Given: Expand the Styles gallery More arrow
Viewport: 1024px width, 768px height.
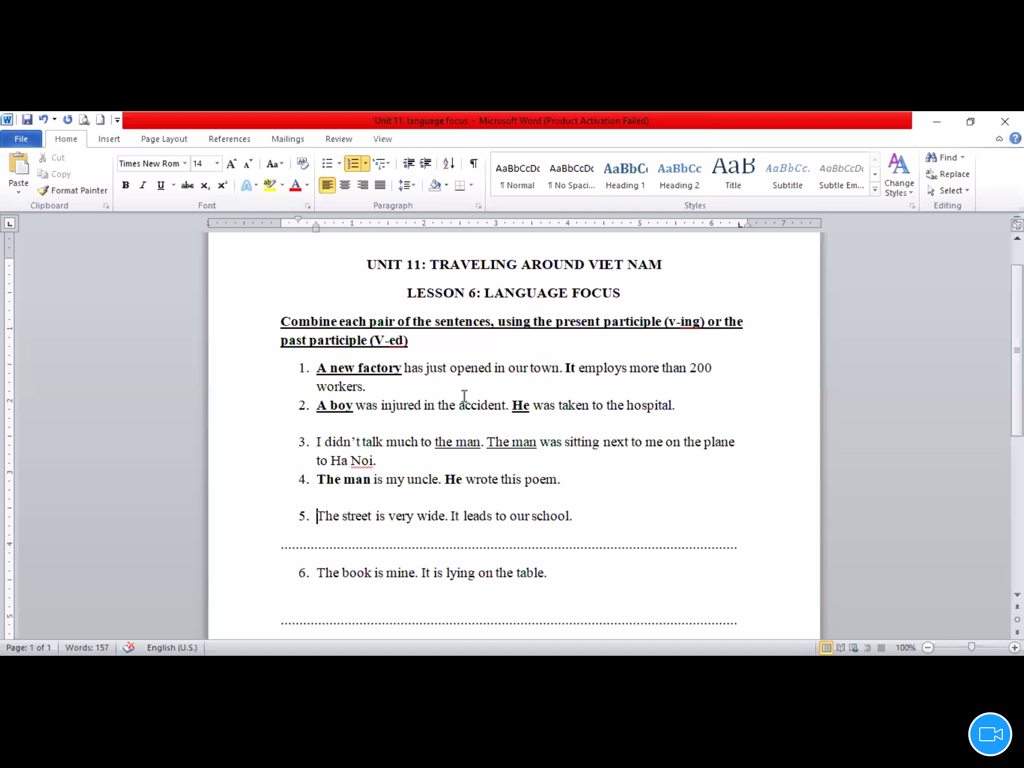Looking at the screenshot, I should (875, 190).
